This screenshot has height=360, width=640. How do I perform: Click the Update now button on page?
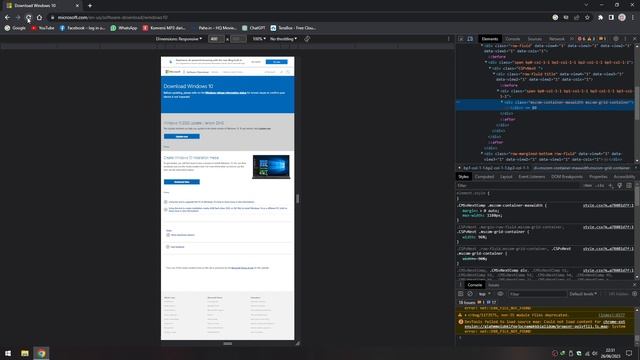182,136
